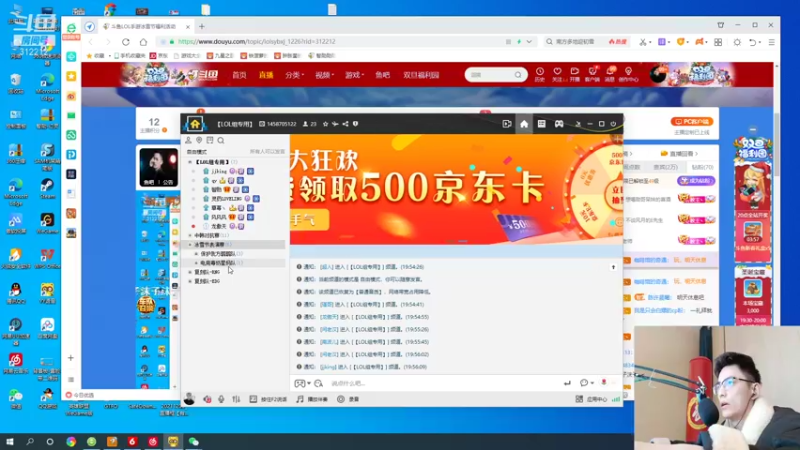800x450 pixels.
Task: Click the PC客户端 button on Douyu page
Action: tap(692, 121)
